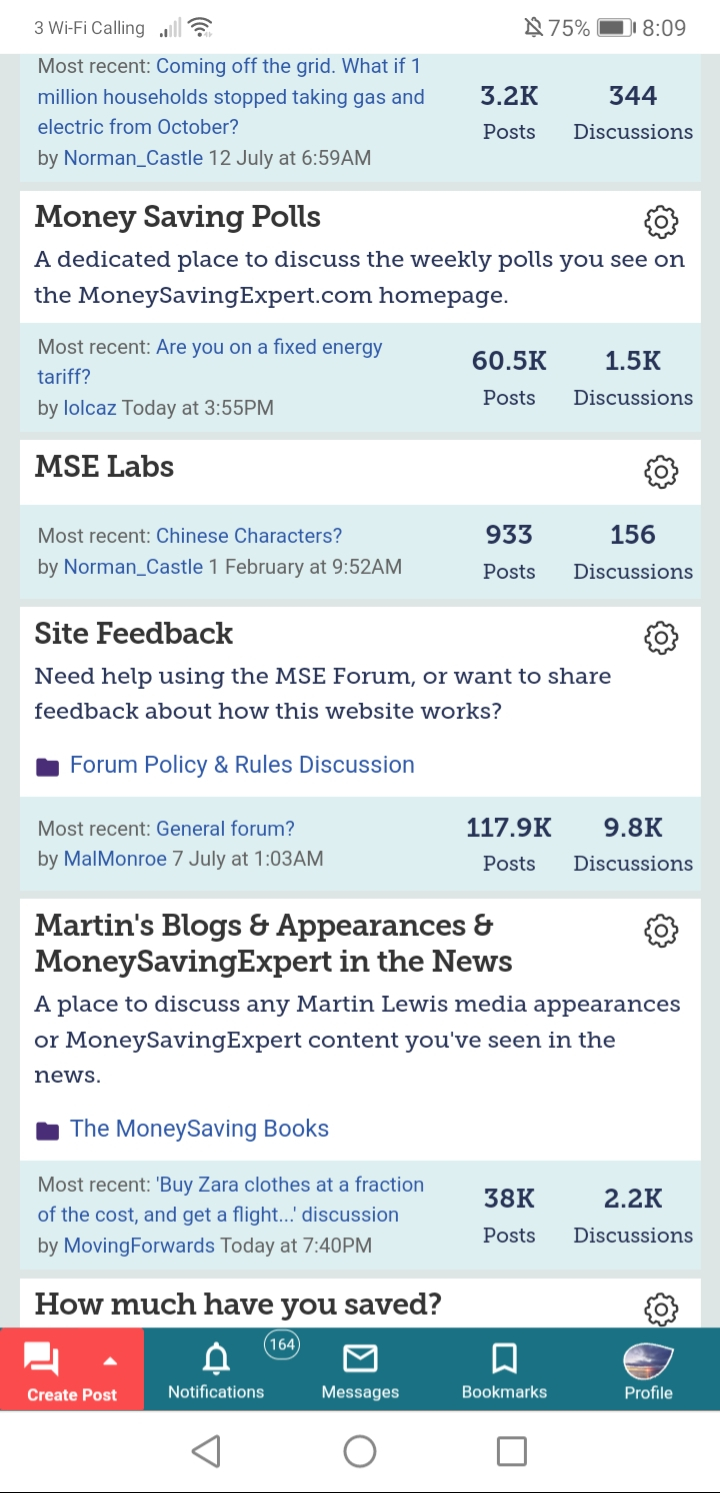View MalMonroe's user profile link
The width and height of the screenshot is (720, 1493).
(115, 859)
